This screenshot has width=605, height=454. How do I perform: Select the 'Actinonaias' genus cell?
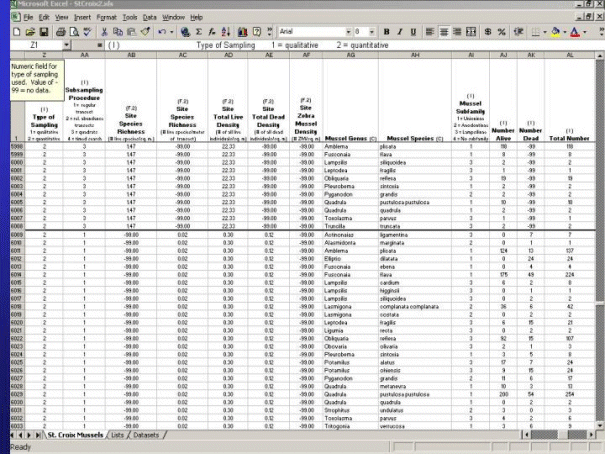[x=350, y=235]
